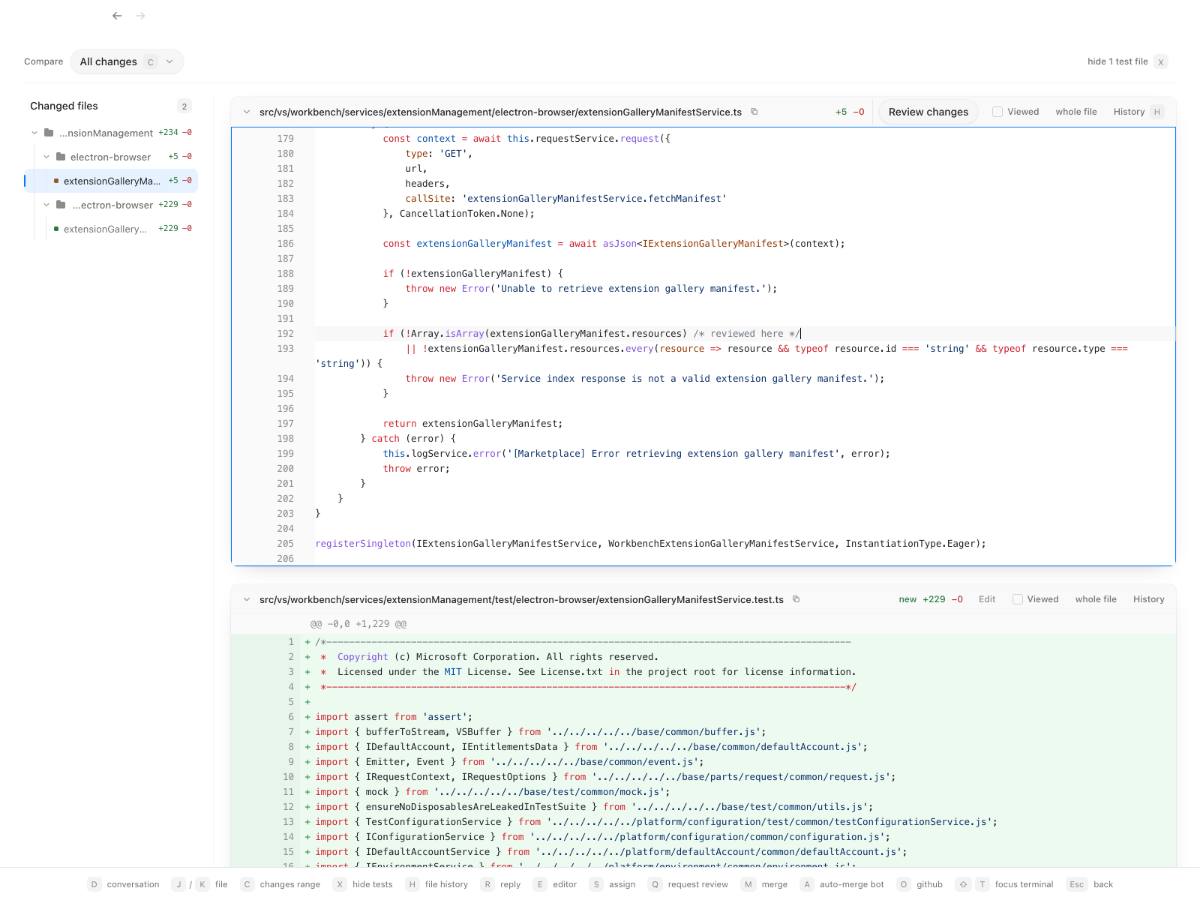The width and height of the screenshot is (1200, 900).
Task: Click the @@ -0,0 +1,229 @@ hunk header
Action: point(358,623)
